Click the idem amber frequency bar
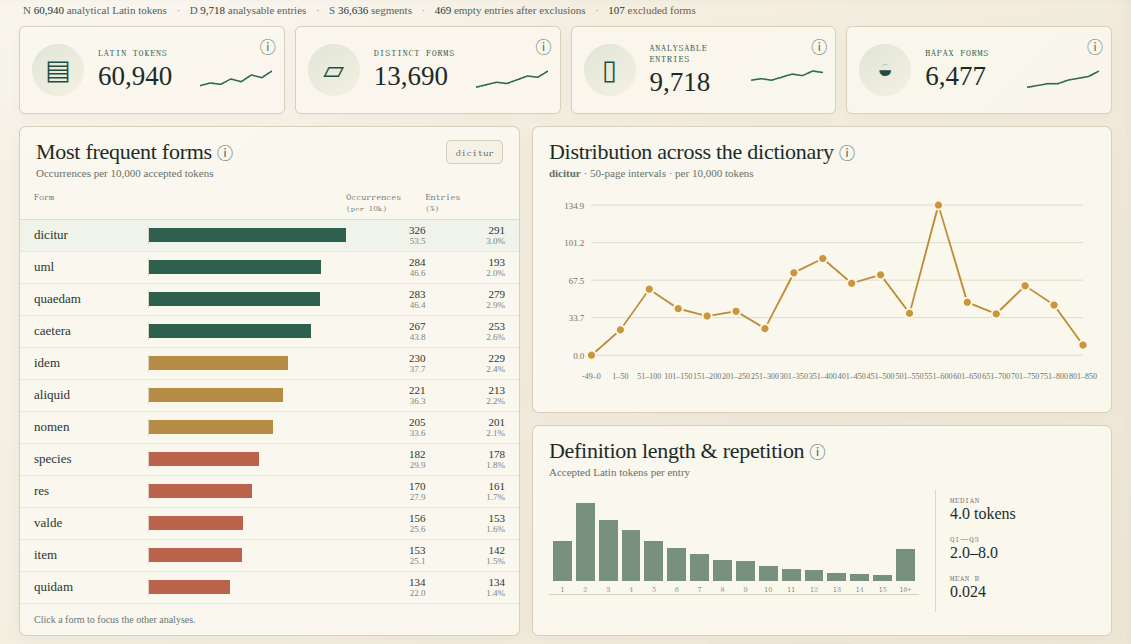Viewport: 1131px width, 644px height. coord(219,363)
